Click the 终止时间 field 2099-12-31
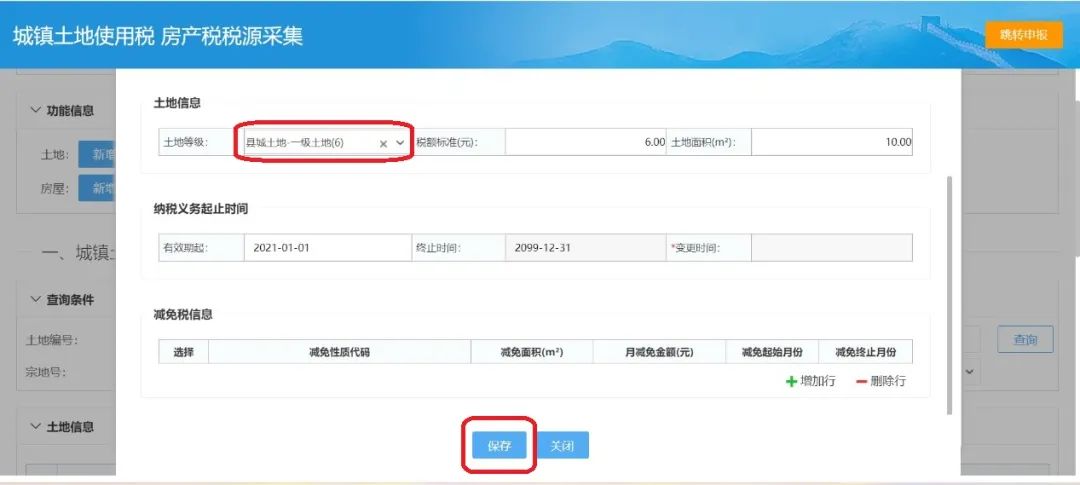 click(585, 248)
